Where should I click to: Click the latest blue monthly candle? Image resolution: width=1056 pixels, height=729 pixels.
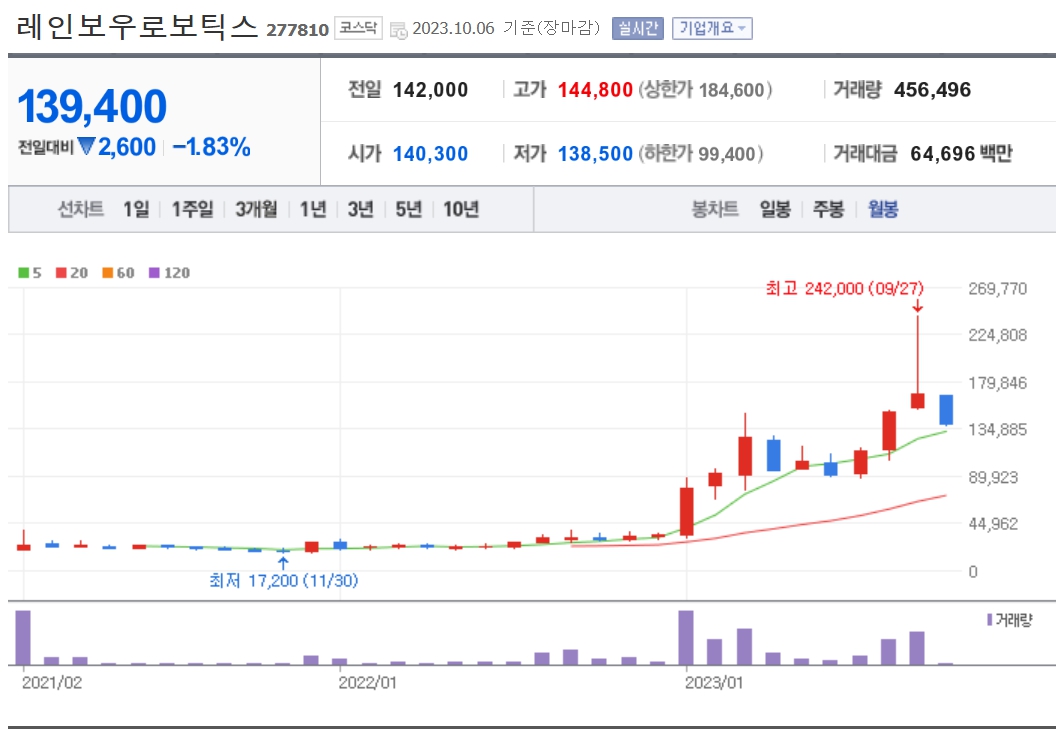pos(946,410)
